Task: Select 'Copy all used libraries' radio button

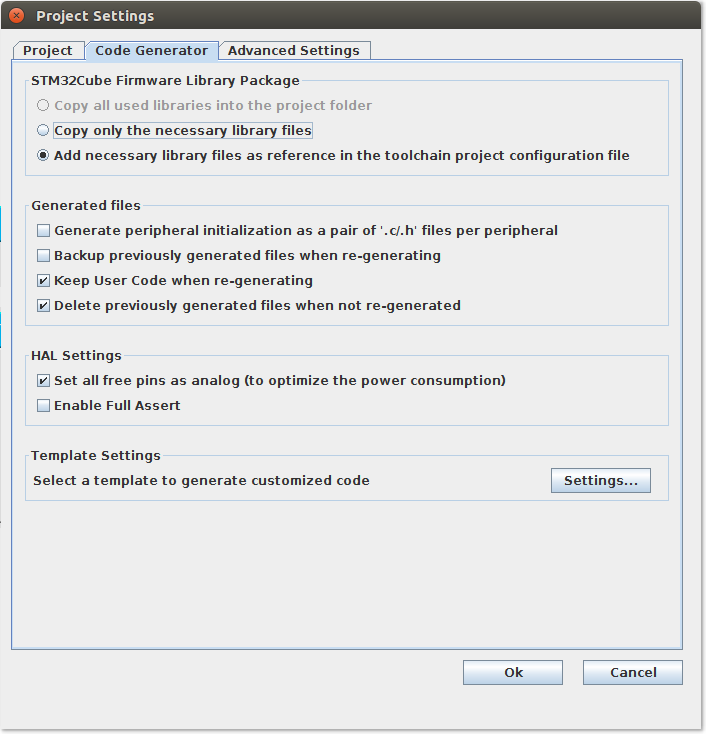Action: coord(43,105)
